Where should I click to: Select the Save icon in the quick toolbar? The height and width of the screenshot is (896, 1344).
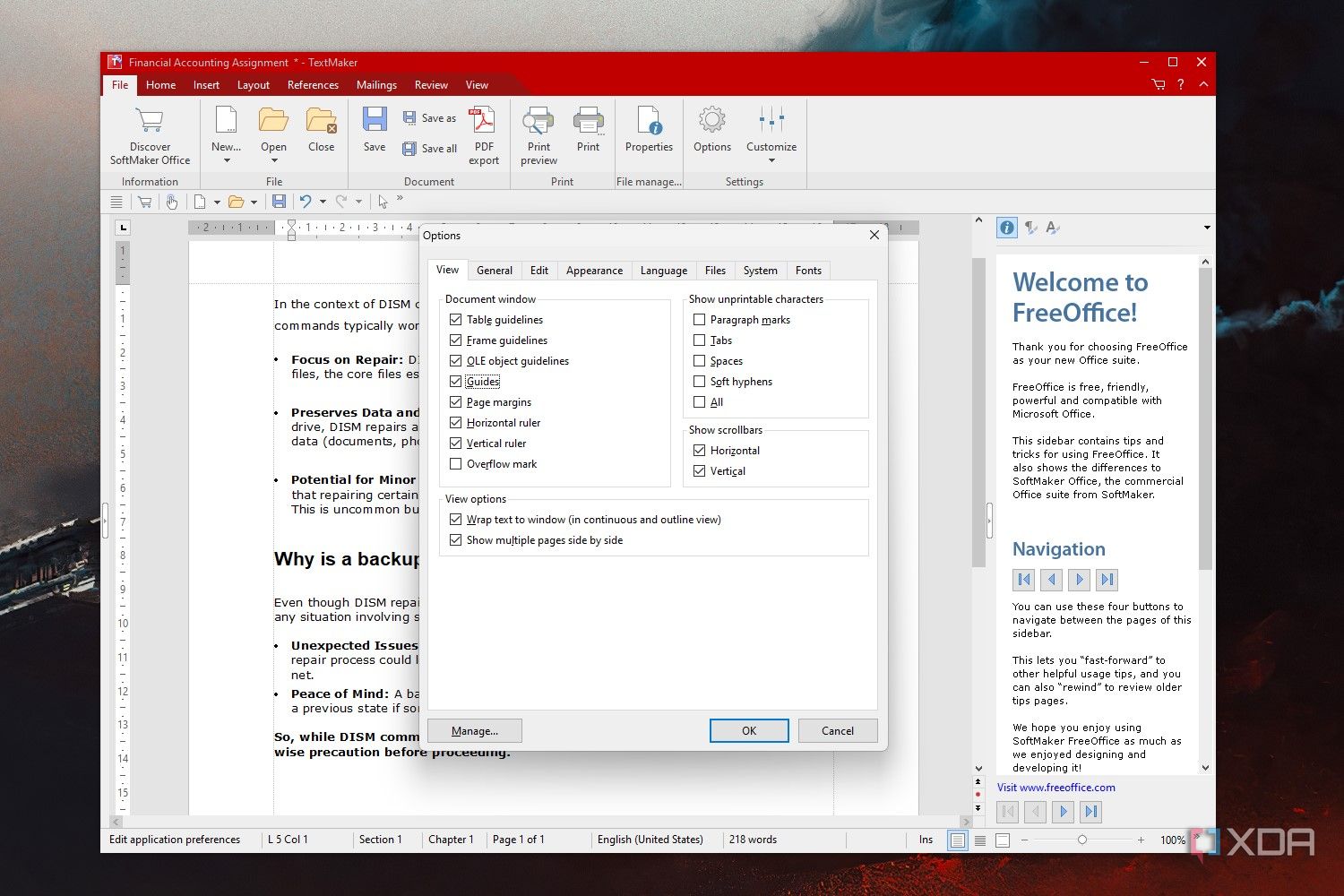[x=279, y=201]
